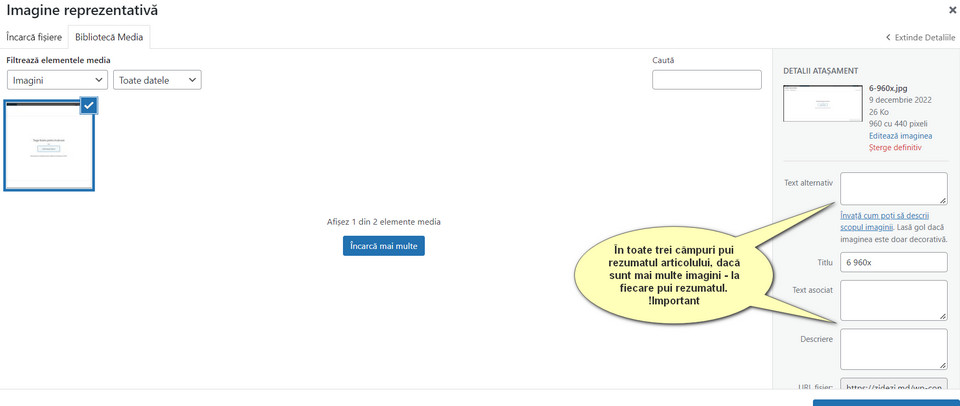Deselect image using the blue checkmark
Screen dimensions: 960x406
coord(88,105)
